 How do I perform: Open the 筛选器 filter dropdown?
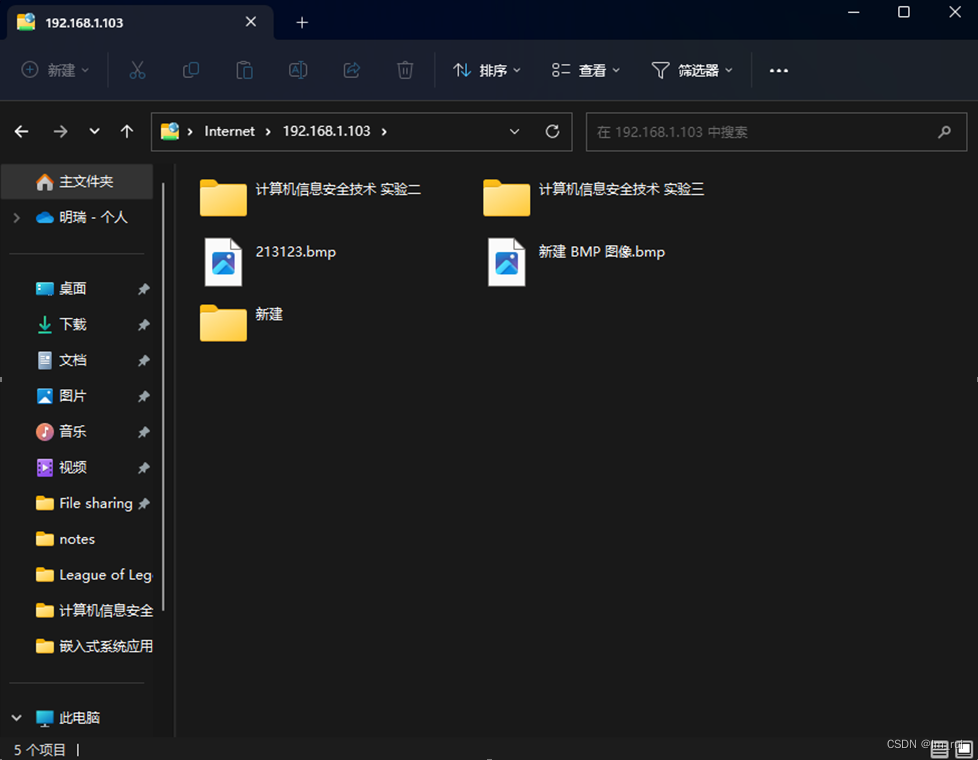pyautogui.click(x=692, y=70)
